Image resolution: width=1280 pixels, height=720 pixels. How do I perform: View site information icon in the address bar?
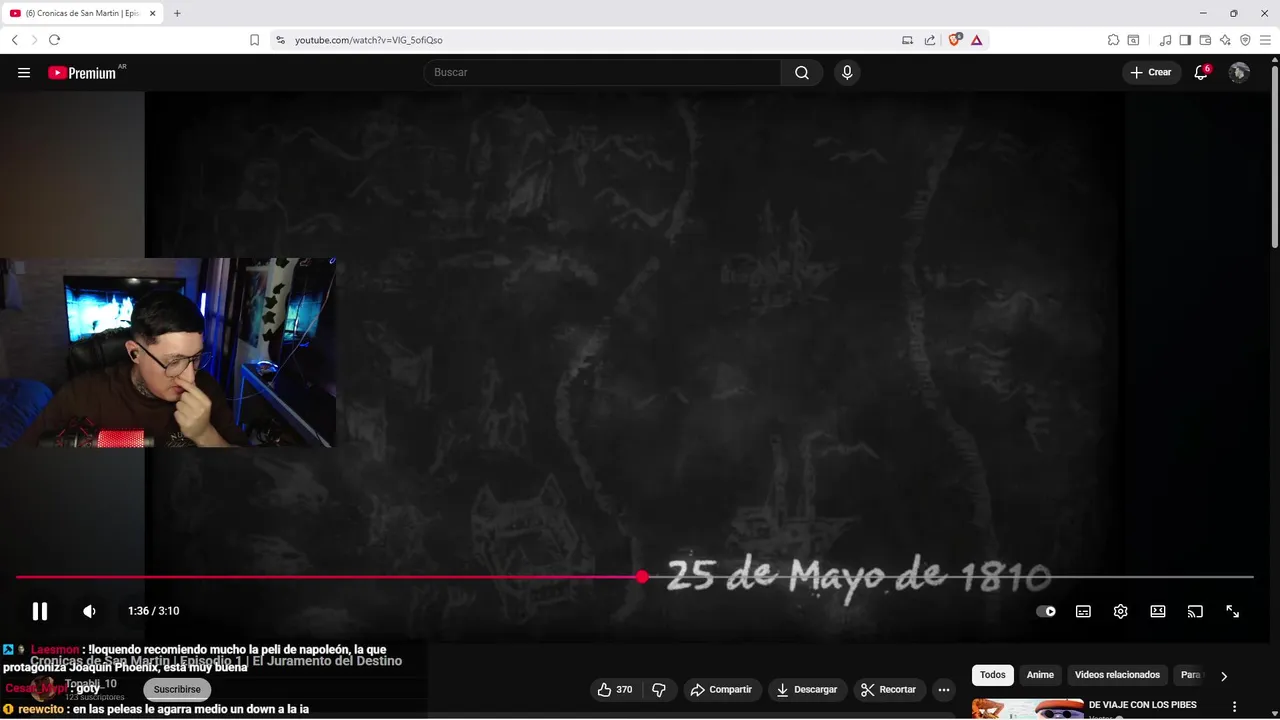[x=280, y=40]
